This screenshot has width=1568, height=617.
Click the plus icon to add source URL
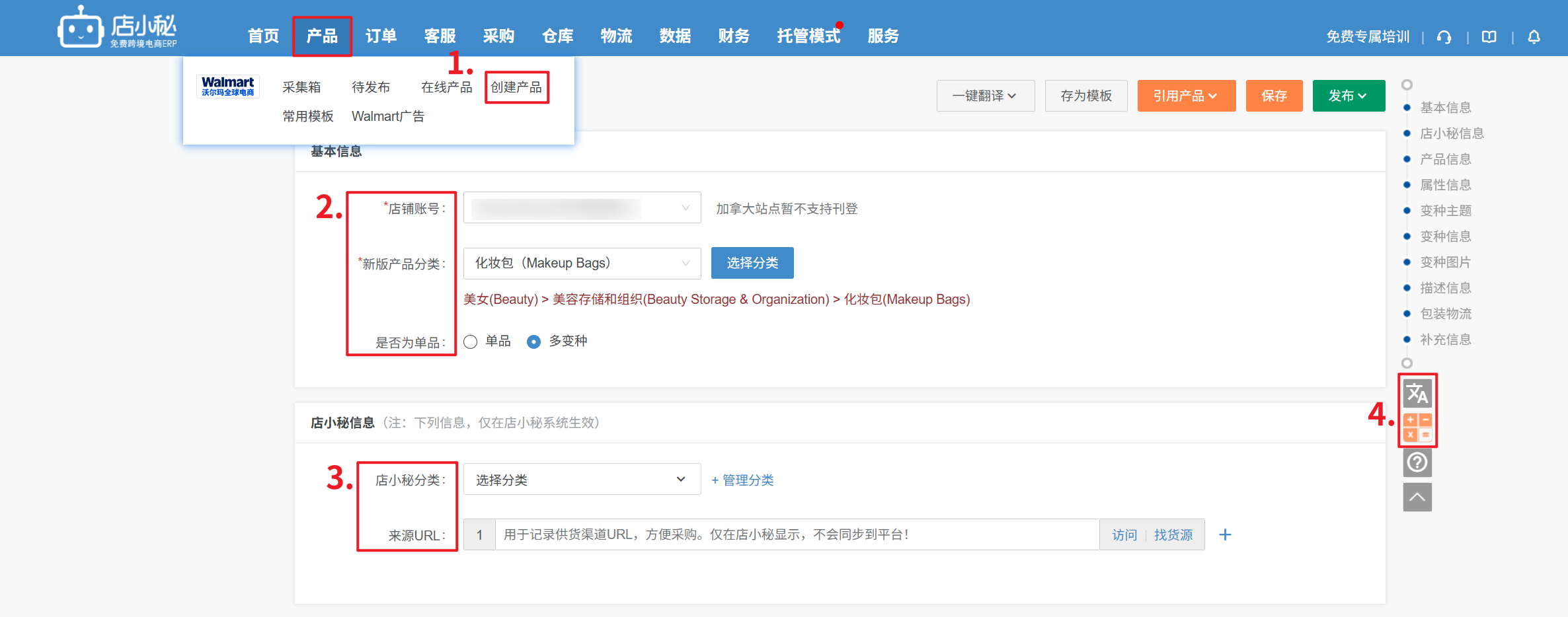tap(1225, 535)
